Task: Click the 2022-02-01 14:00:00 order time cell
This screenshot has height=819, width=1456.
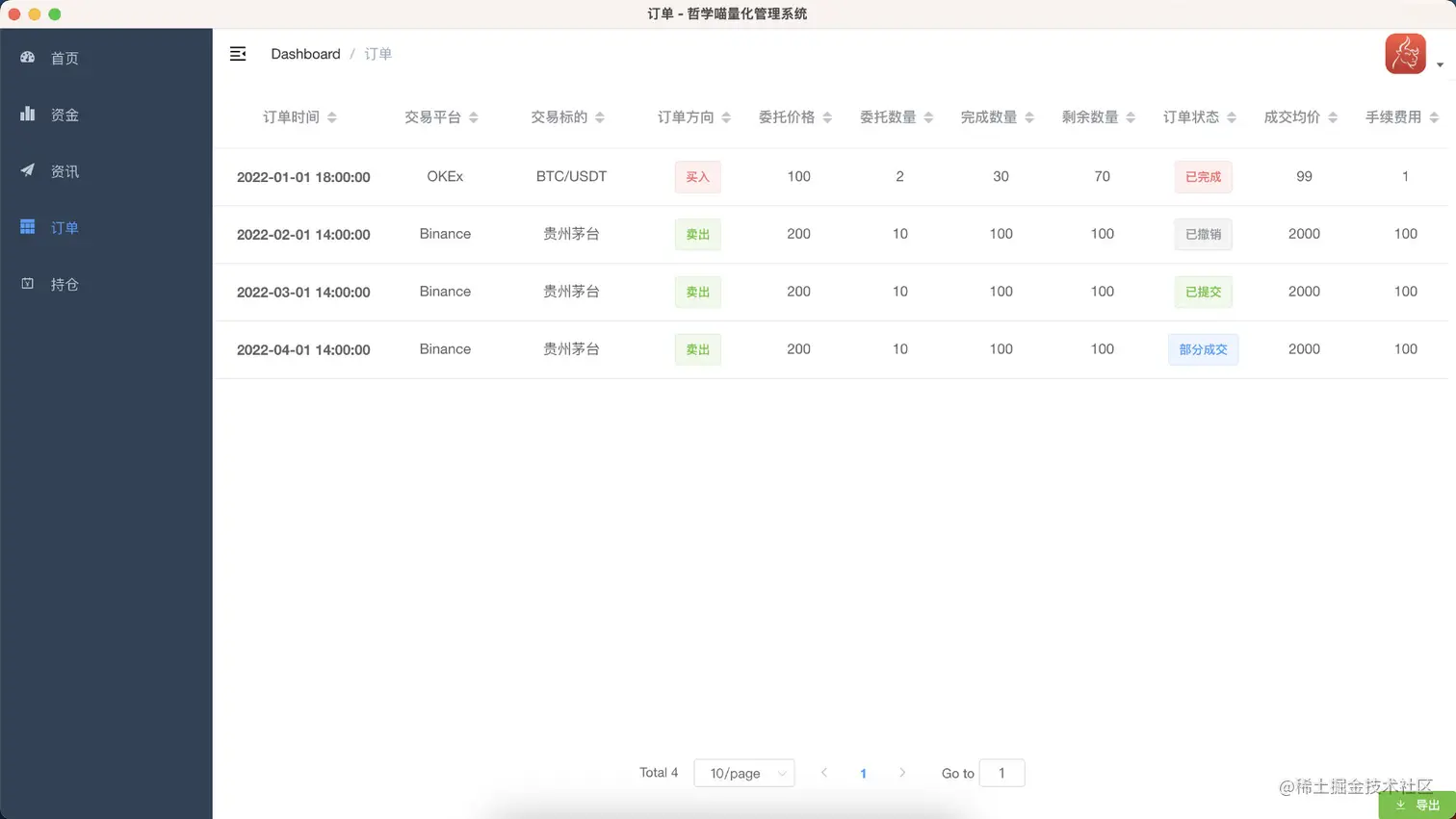Action: coord(303,235)
